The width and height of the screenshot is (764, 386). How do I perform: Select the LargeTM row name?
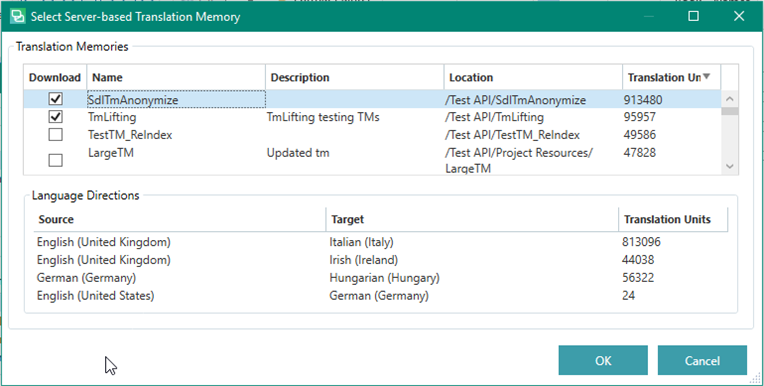pyautogui.click(x=111, y=153)
